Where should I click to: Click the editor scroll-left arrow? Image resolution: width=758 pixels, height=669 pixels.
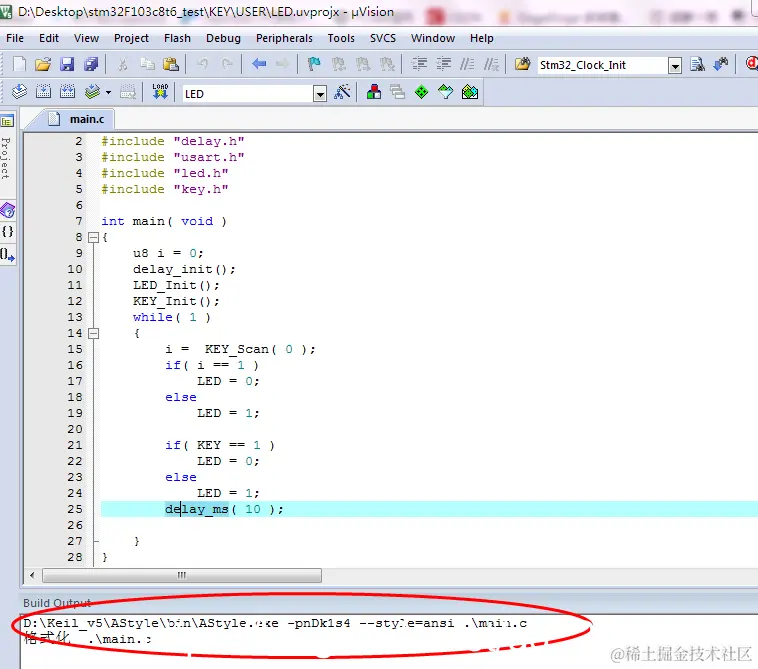pyautogui.click(x=32, y=575)
